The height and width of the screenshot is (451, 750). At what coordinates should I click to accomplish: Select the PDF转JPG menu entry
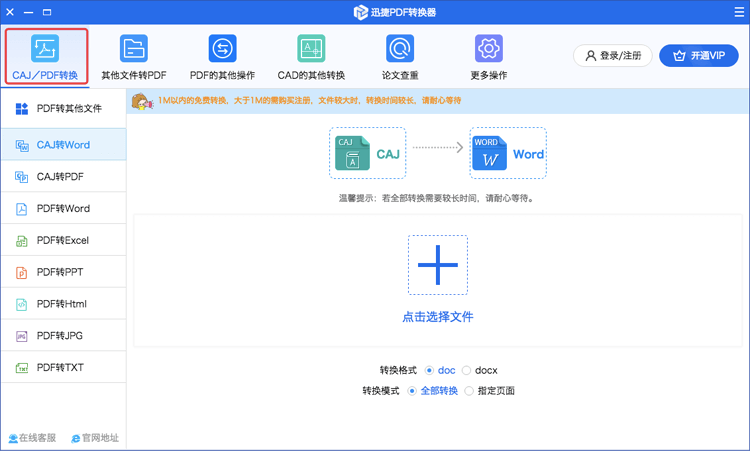click(x=64, y=336)
